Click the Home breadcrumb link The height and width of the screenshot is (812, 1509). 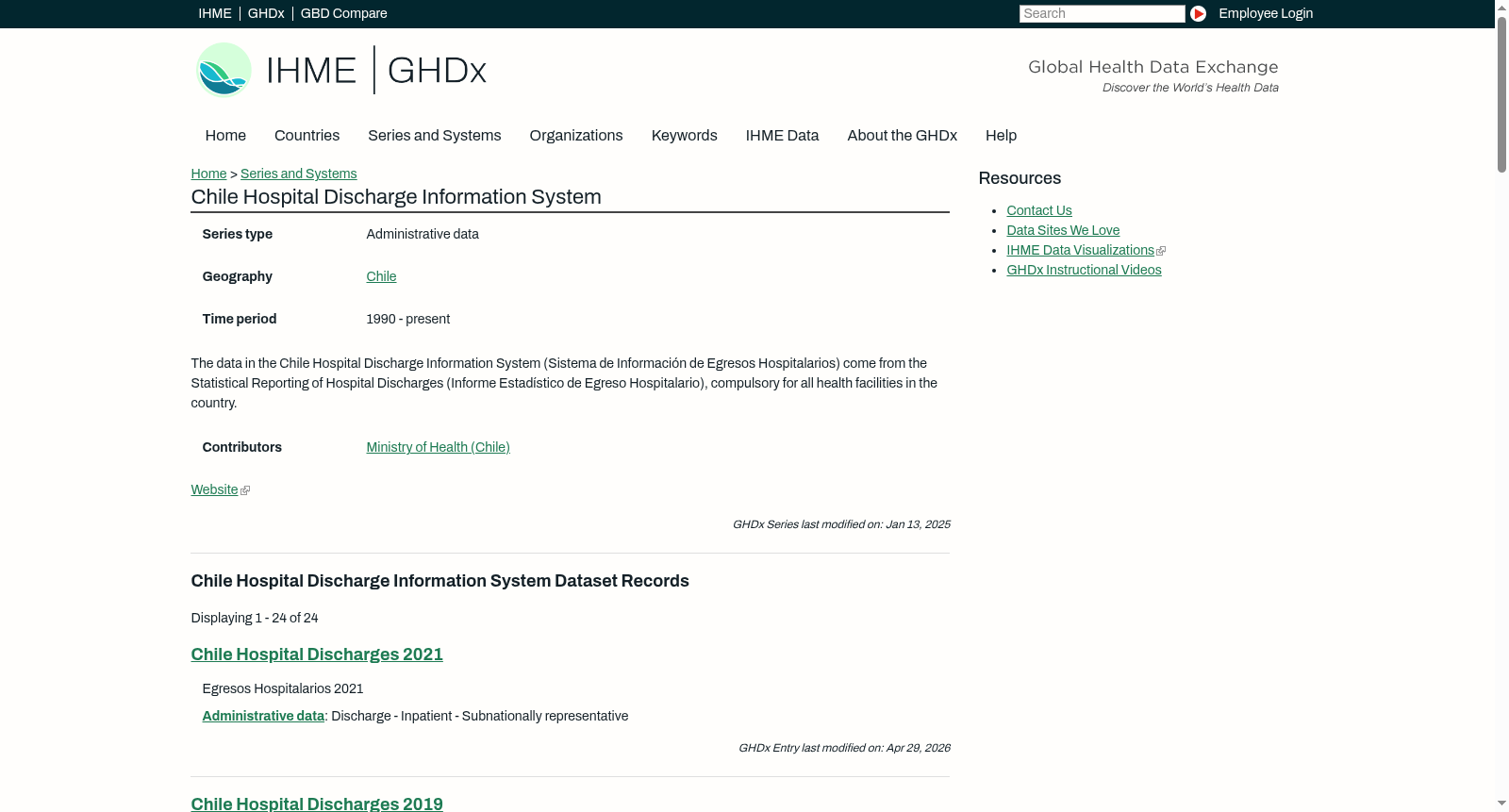click(x=208, y=174)
